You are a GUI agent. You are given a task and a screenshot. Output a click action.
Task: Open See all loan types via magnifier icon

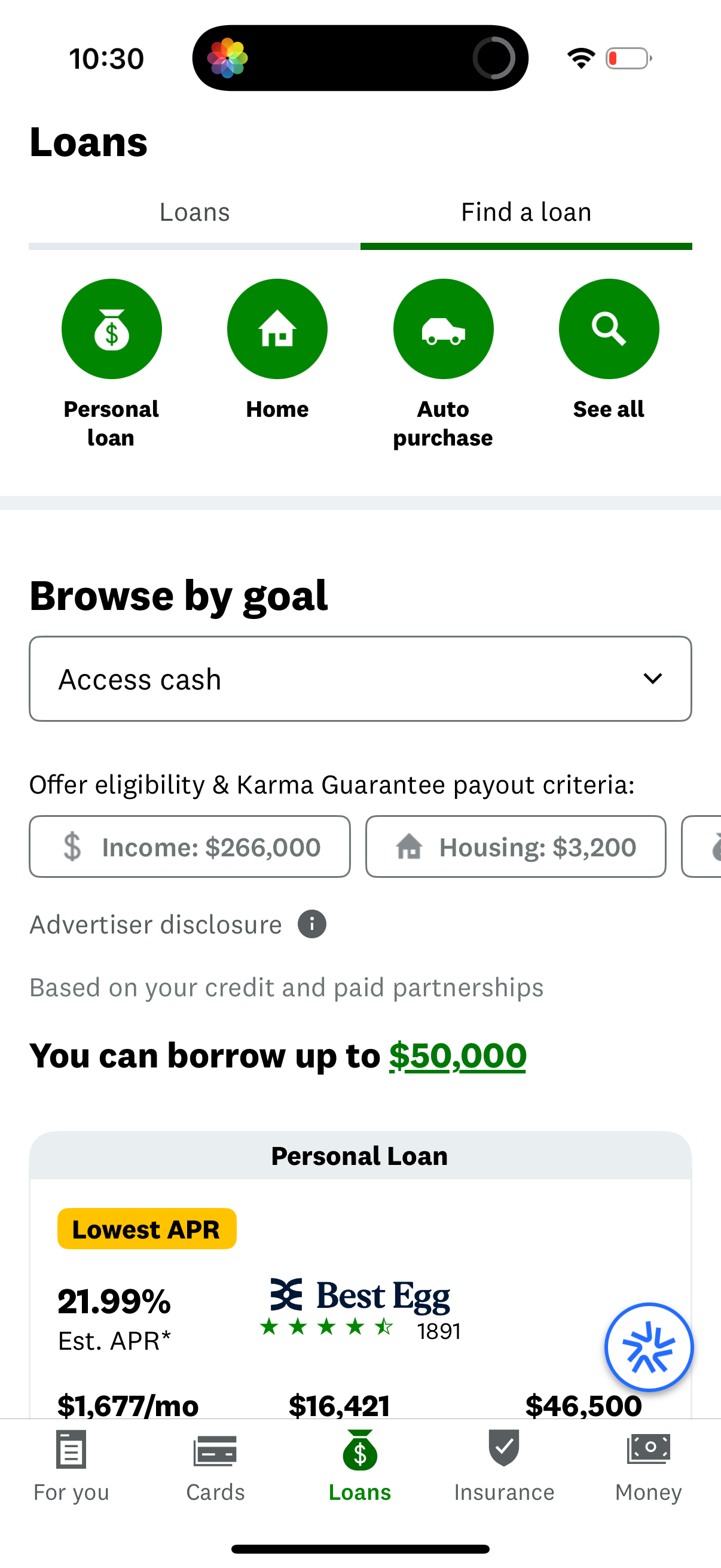point(609,329)
